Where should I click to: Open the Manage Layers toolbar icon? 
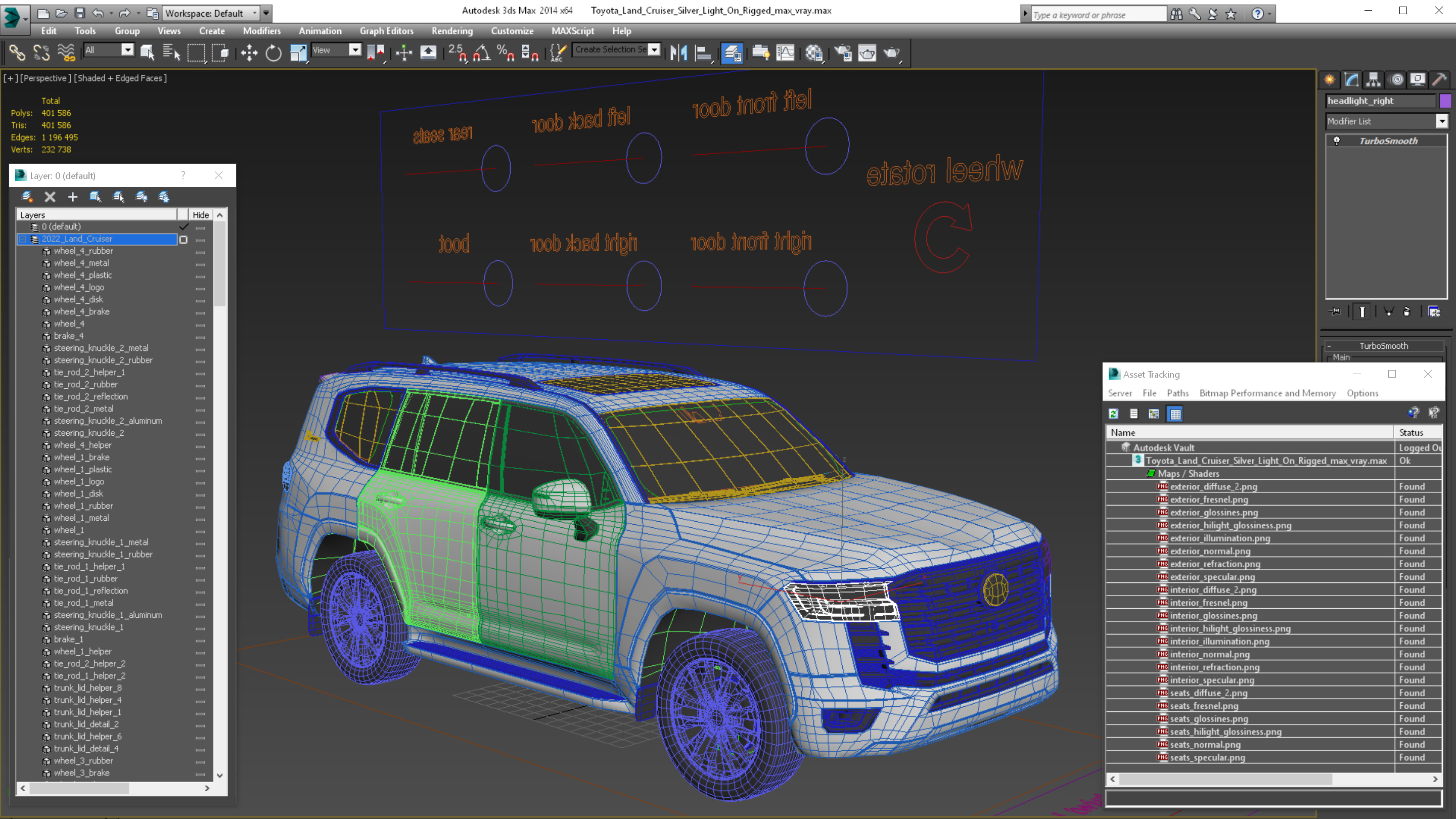732,53
